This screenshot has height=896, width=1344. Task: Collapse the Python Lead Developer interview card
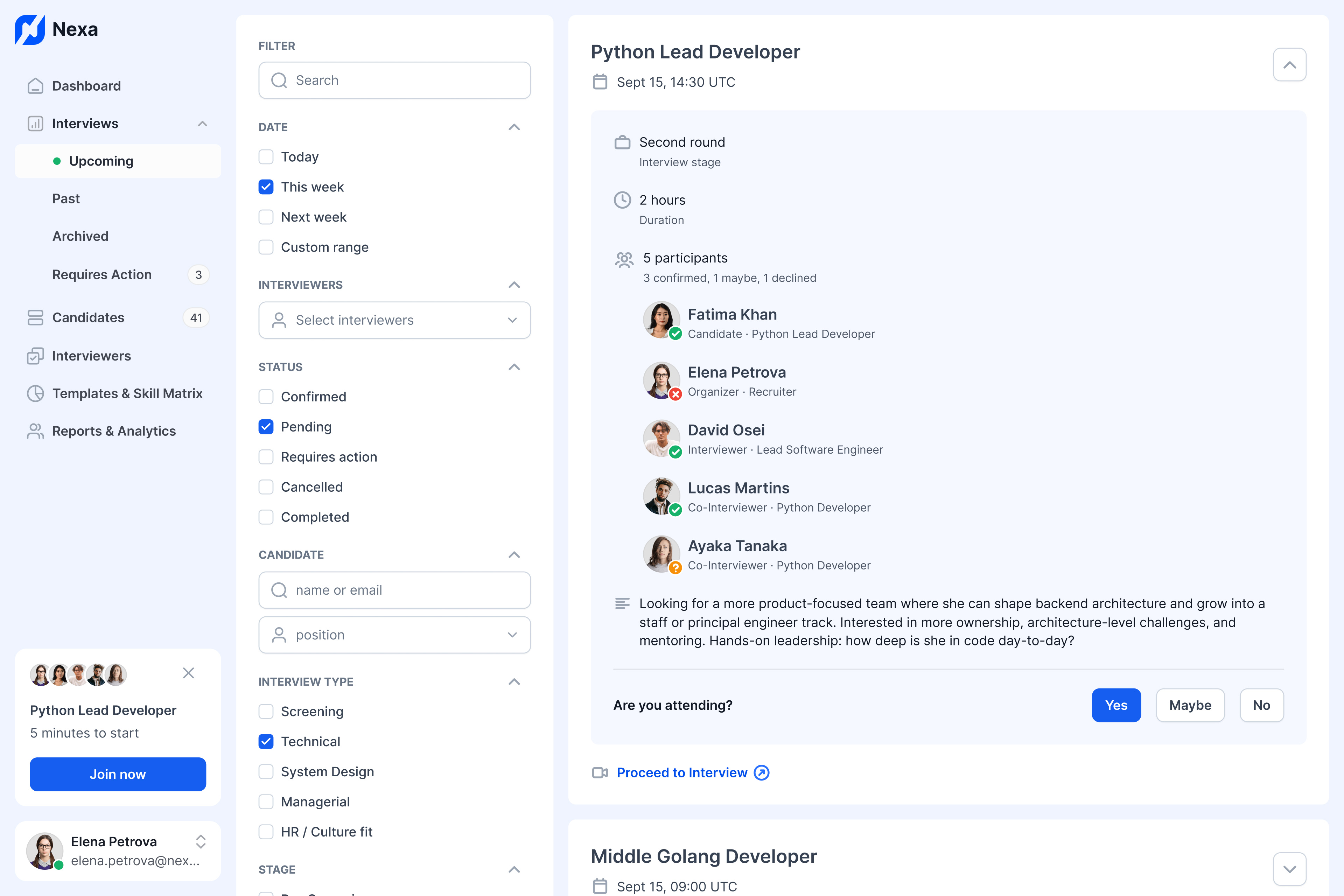click(x=1290, y=64)
